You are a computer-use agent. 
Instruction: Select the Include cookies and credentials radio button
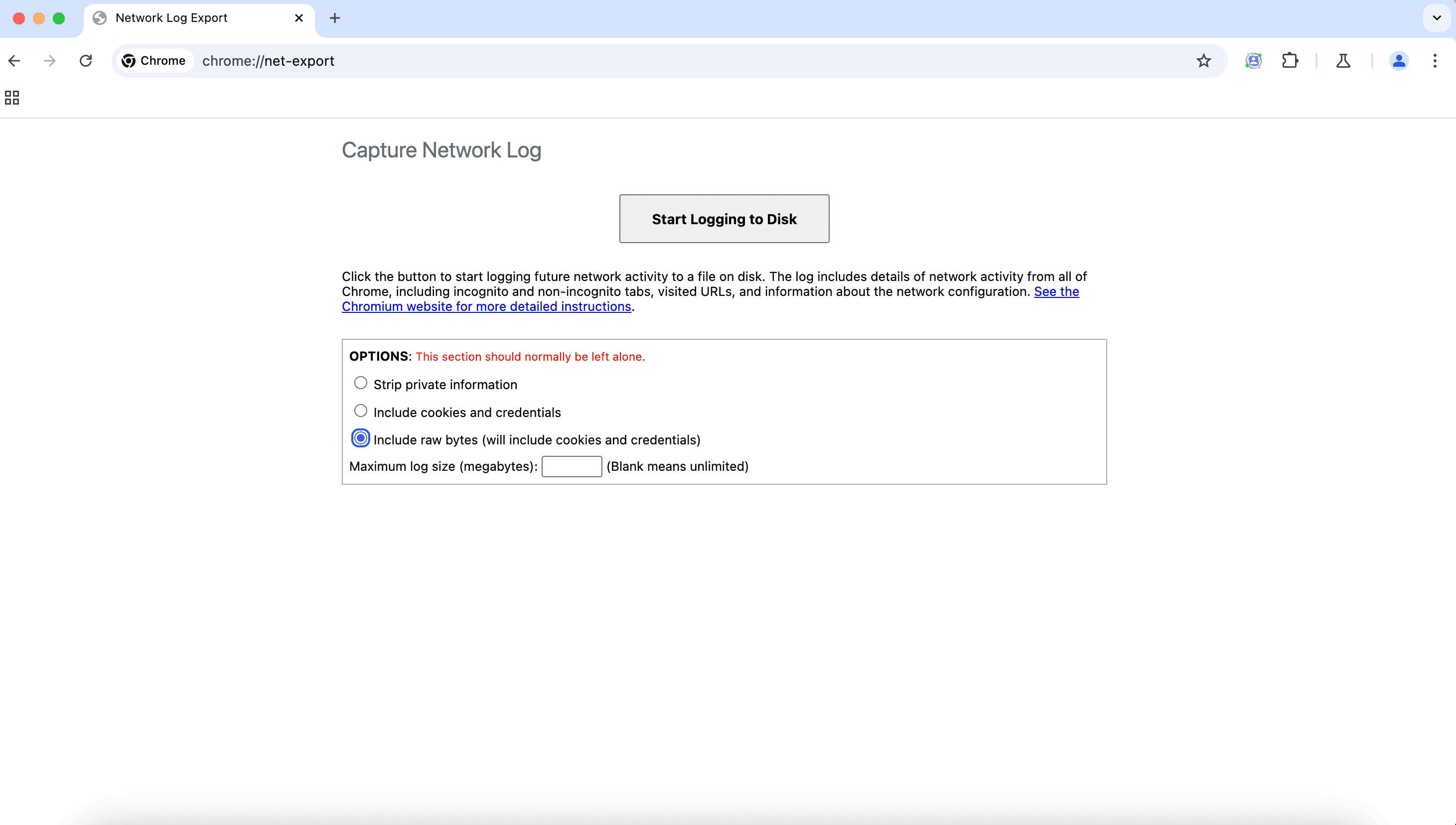361,411
